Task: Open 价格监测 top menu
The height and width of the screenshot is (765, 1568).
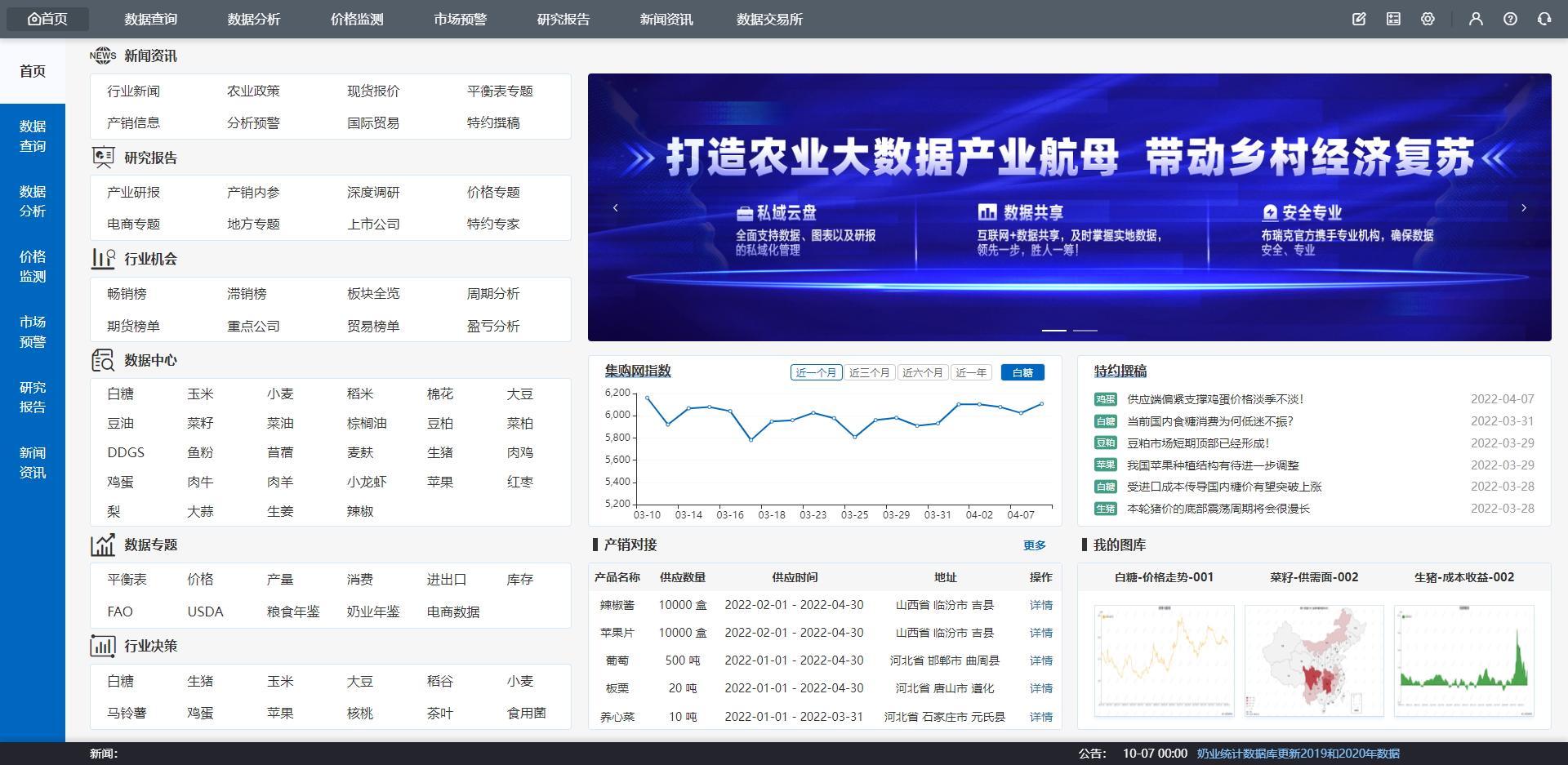Action: (x=357, y=19)
